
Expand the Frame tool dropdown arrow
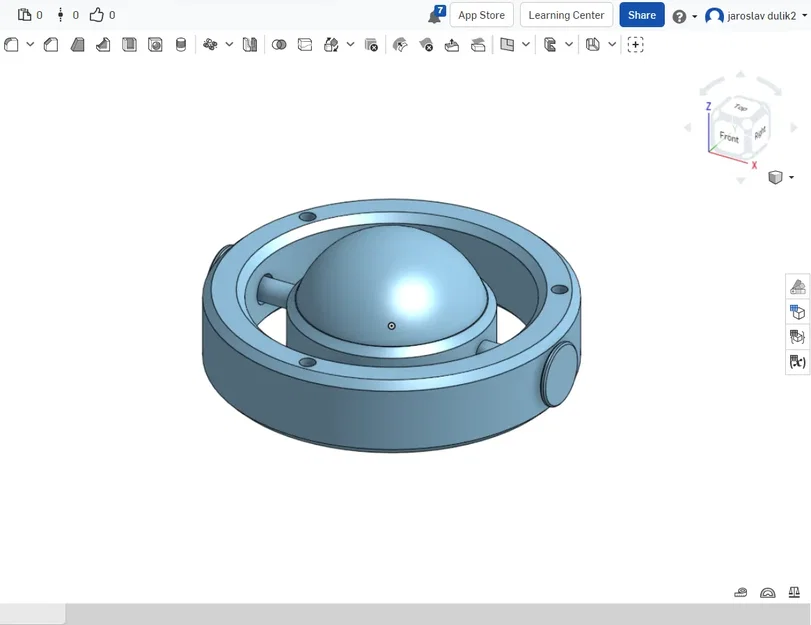point(569,45)
